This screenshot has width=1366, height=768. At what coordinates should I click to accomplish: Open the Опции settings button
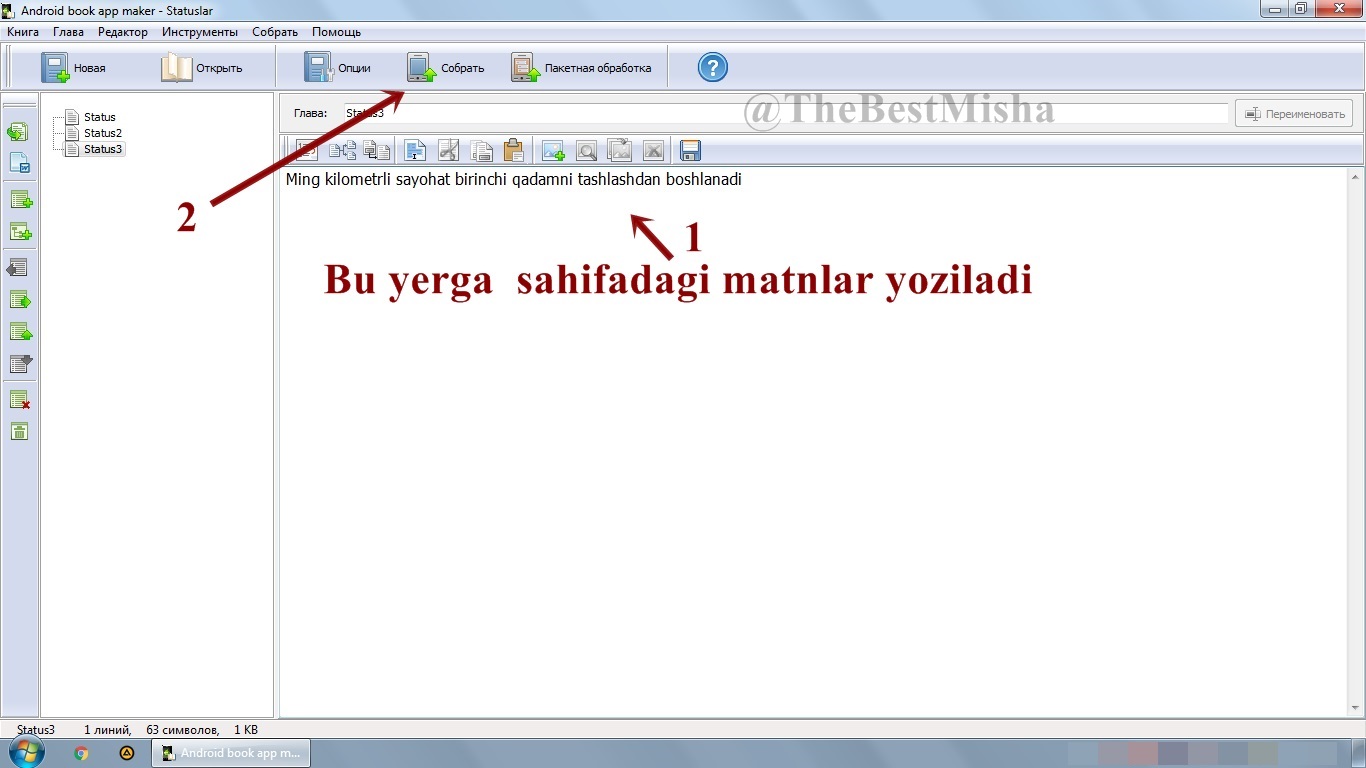(338, 68)
